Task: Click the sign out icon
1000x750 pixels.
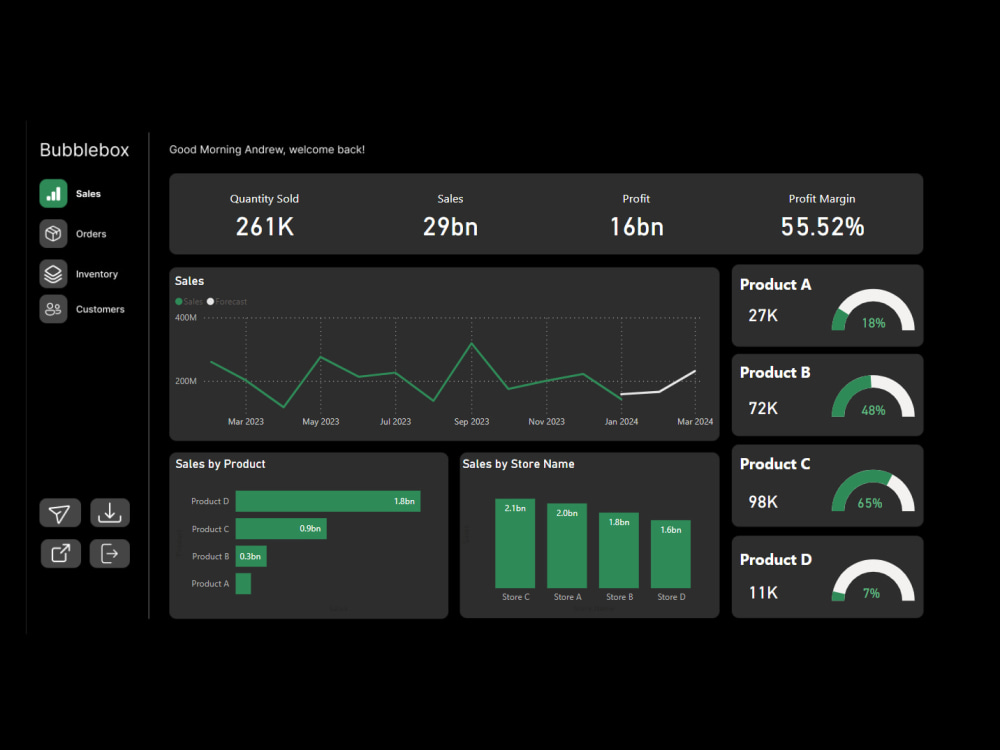Action: click(x=109, y=553)
